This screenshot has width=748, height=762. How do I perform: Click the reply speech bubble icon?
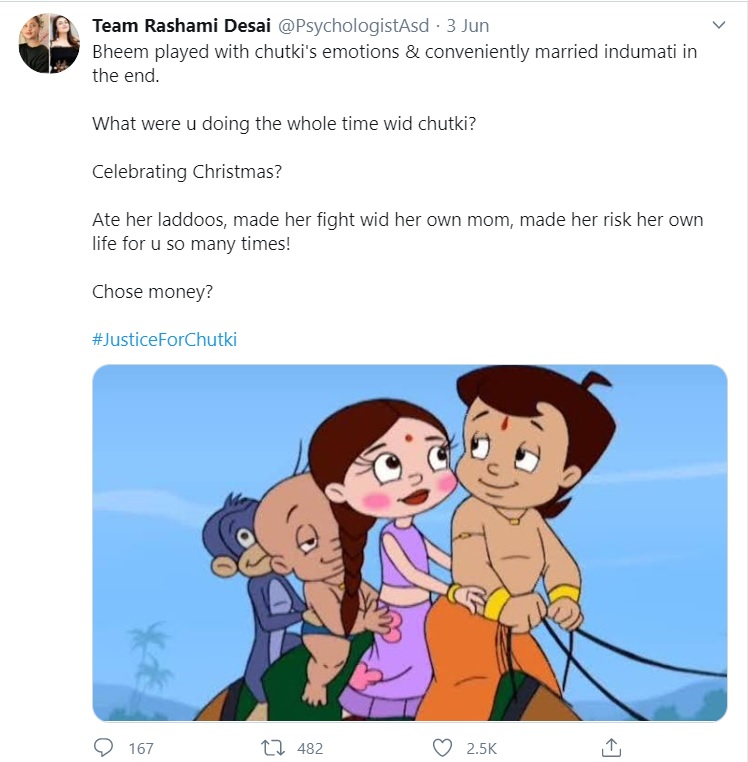coord(103,747)
